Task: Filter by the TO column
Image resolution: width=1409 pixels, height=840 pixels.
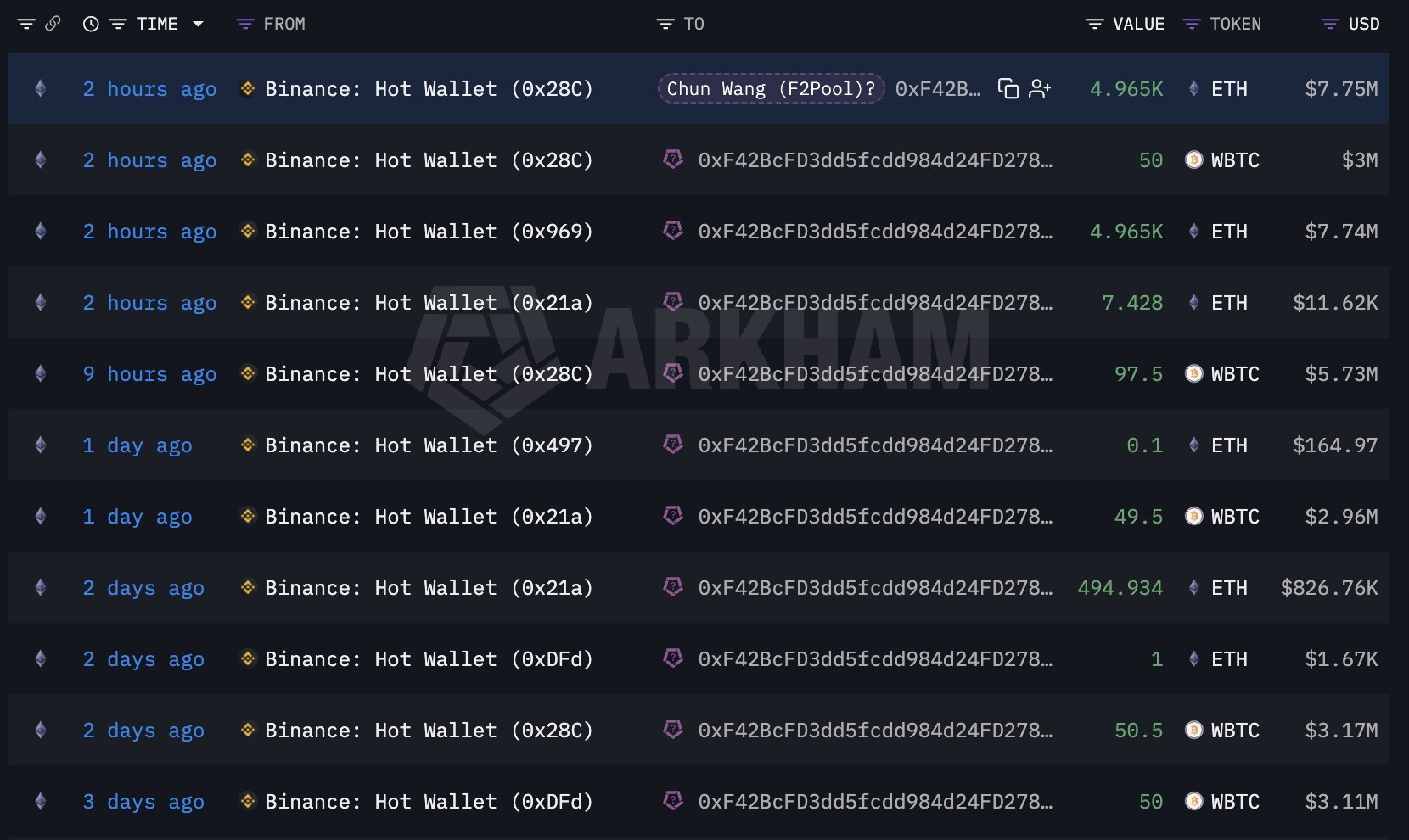Action: 665,25
